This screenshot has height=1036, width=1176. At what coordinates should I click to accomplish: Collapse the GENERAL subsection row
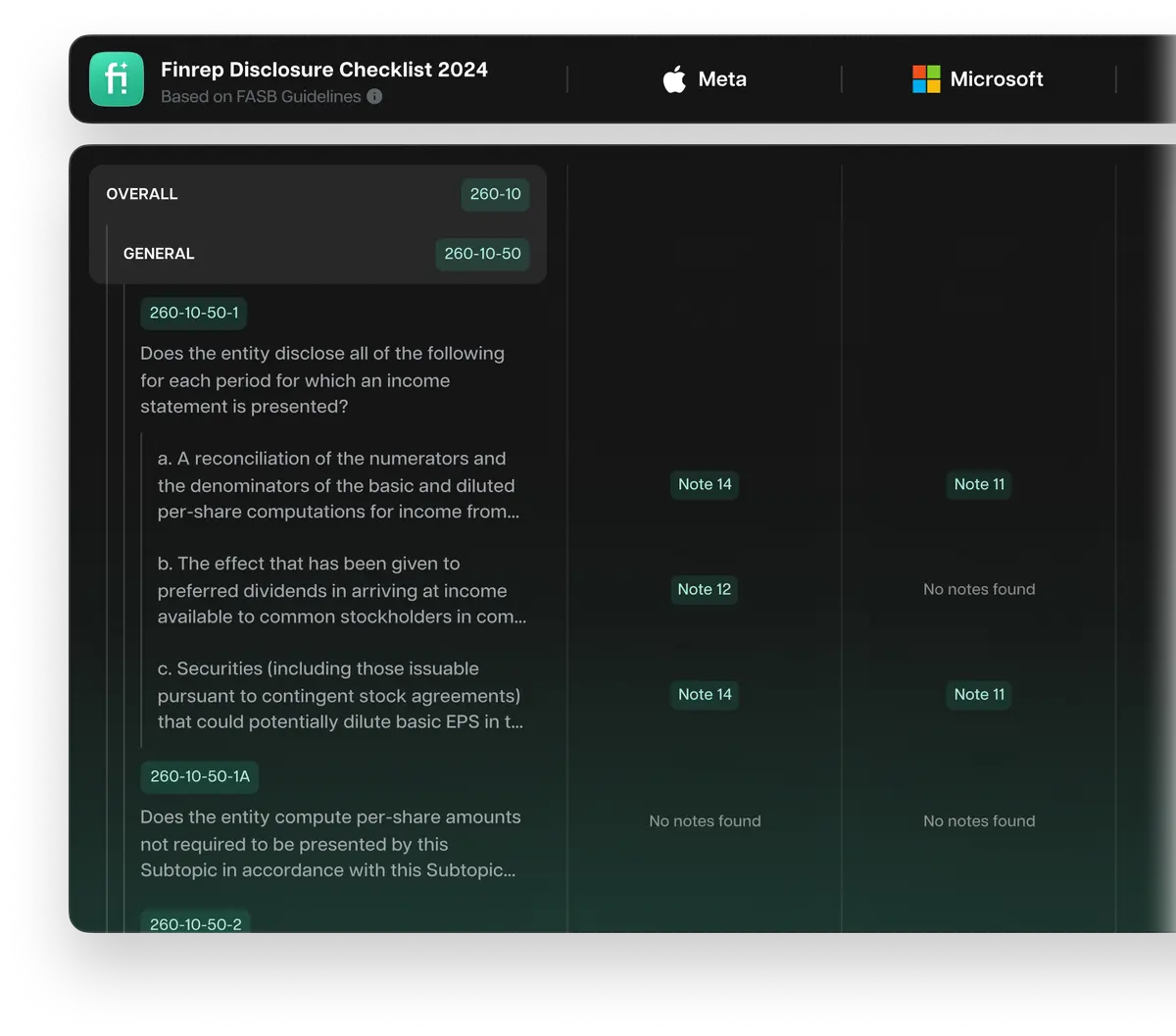pyautogui.click(x=159, y=254)
